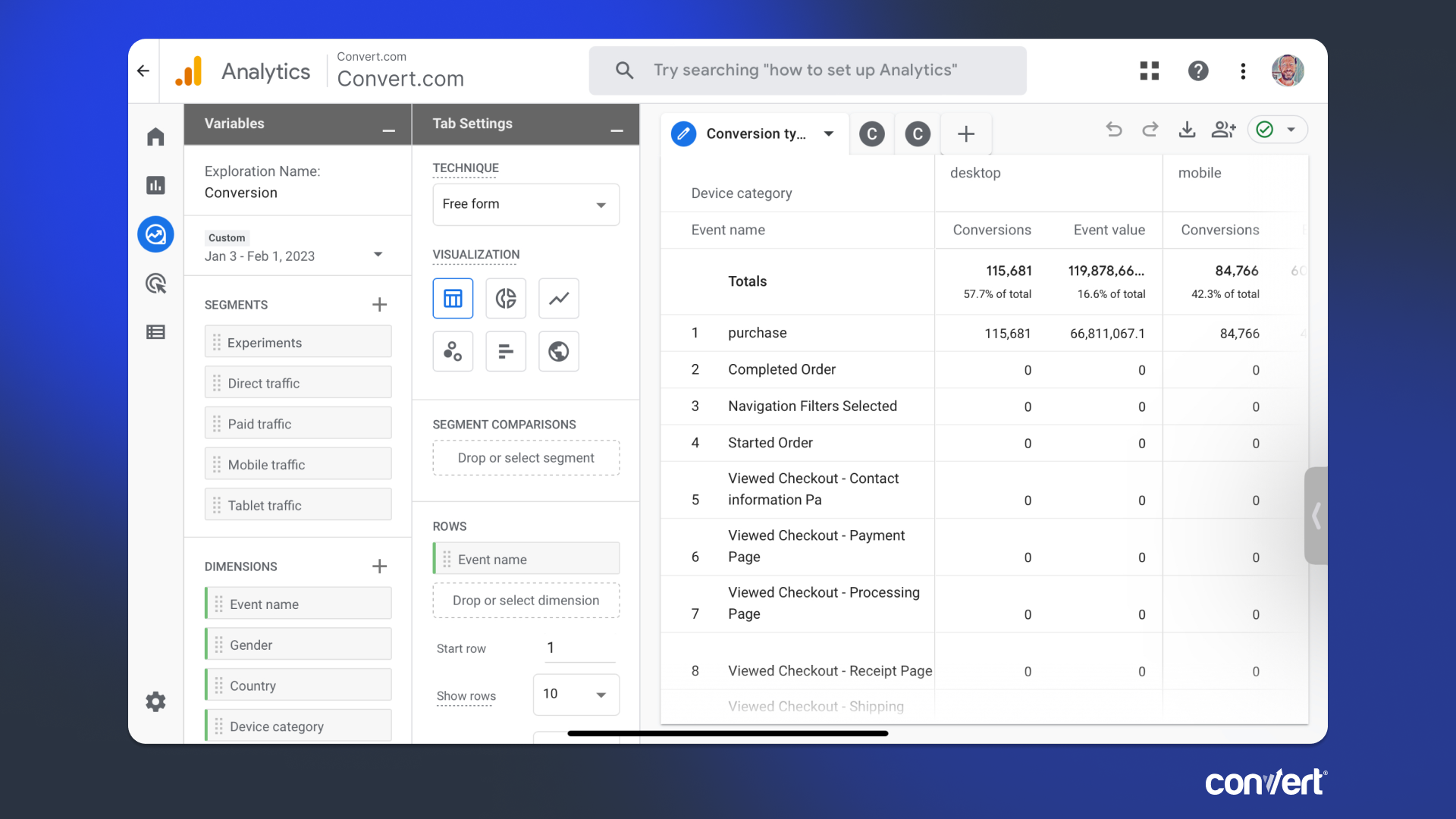Open the Technique Free form dropdown
Viewport: 1456px width, 819px height.
pos(526,205)
